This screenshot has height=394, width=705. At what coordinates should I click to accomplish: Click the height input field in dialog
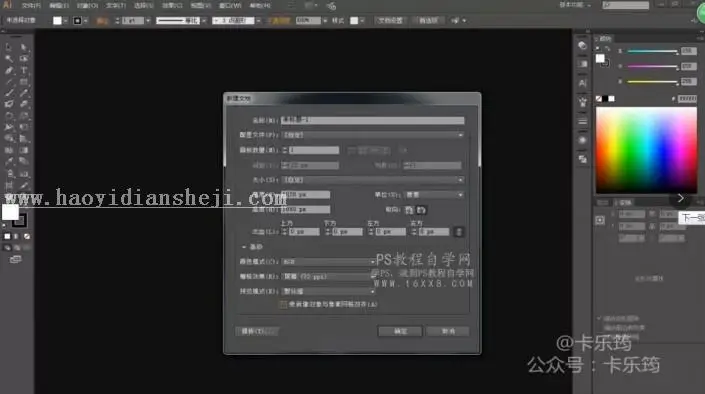click(306, 210)
